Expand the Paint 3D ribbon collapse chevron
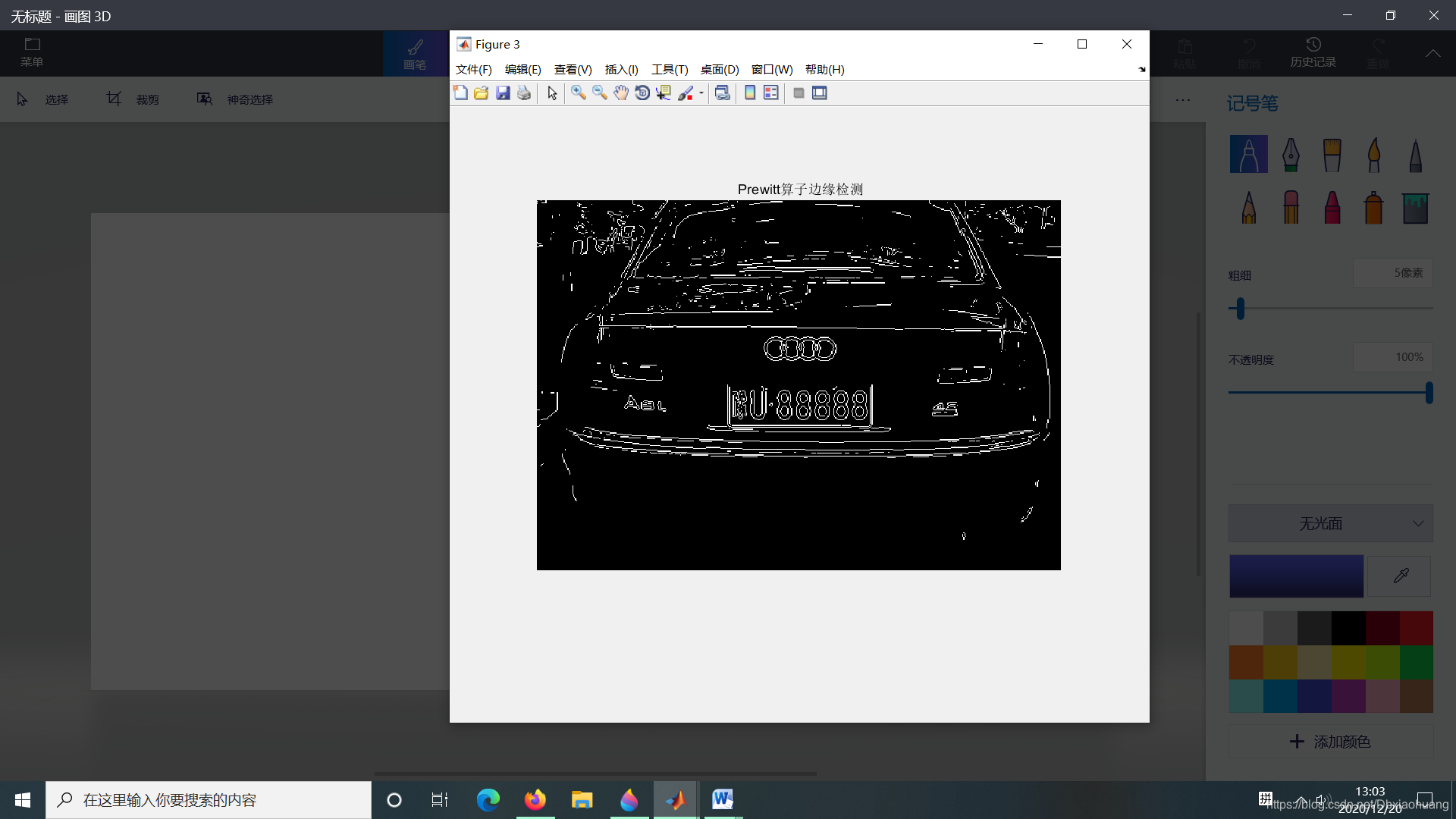The width and height of the screenshot is (1456, 819). [x=1432, y=53]
